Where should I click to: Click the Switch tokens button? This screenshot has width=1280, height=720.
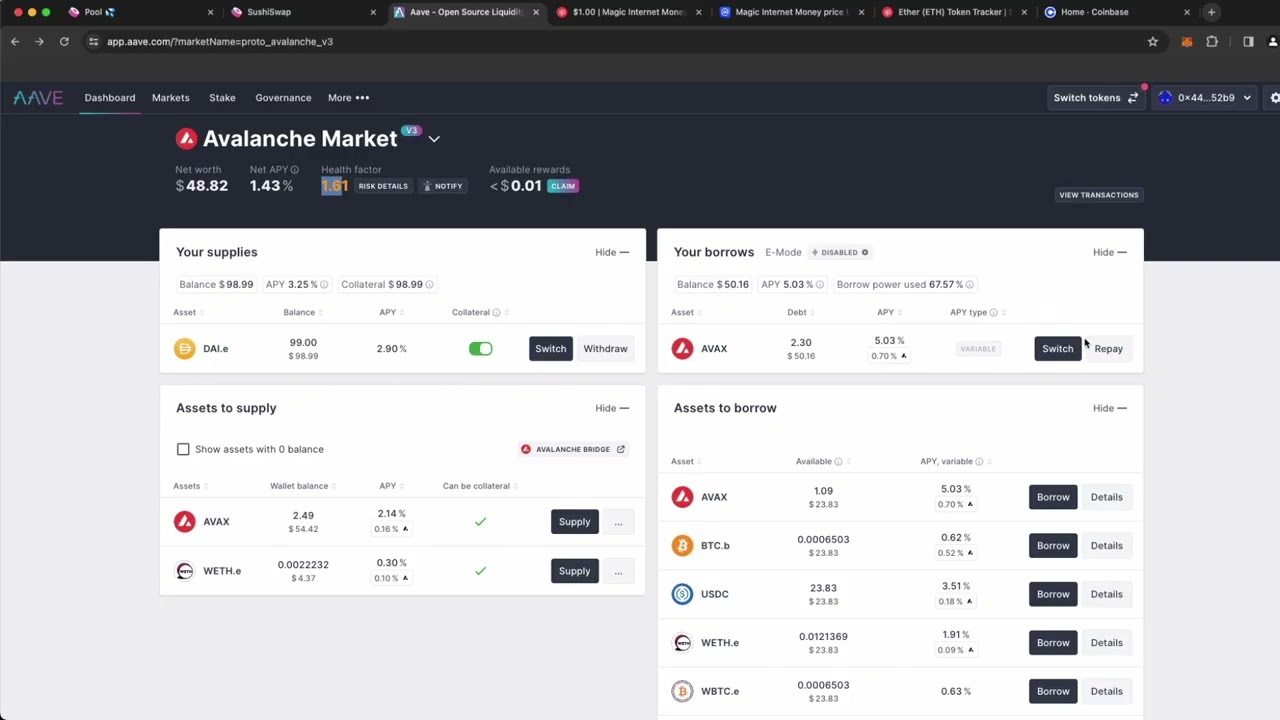(1096, 98)
